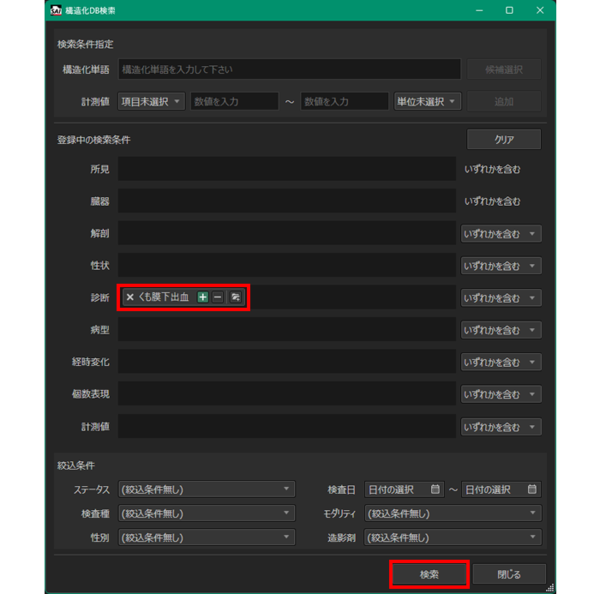Open the 造影剤 filter dropdown
The height and width of the screenshot is (594, 600).
click(453, 537)
